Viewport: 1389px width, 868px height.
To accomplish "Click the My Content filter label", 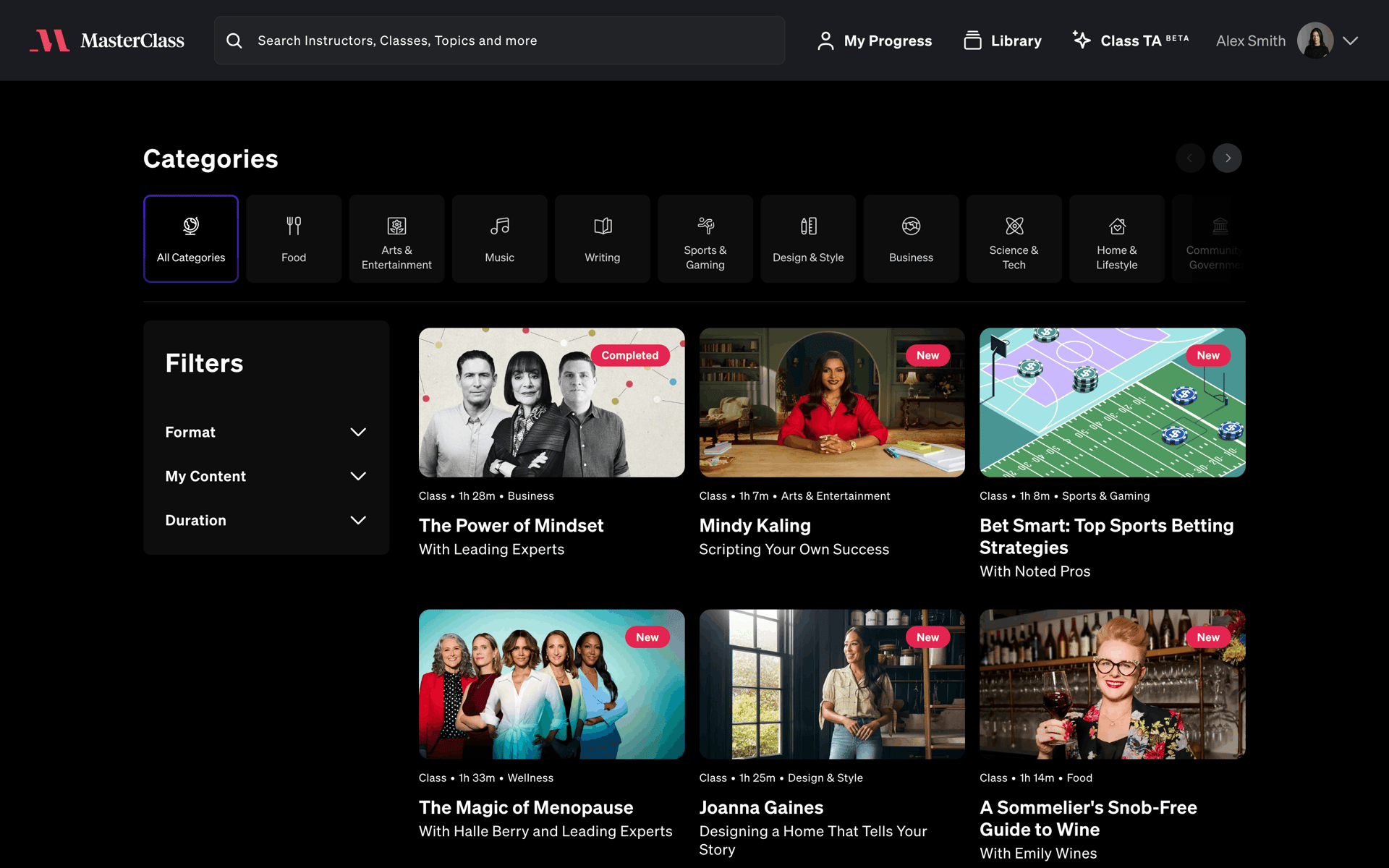I will coord(205,476).
